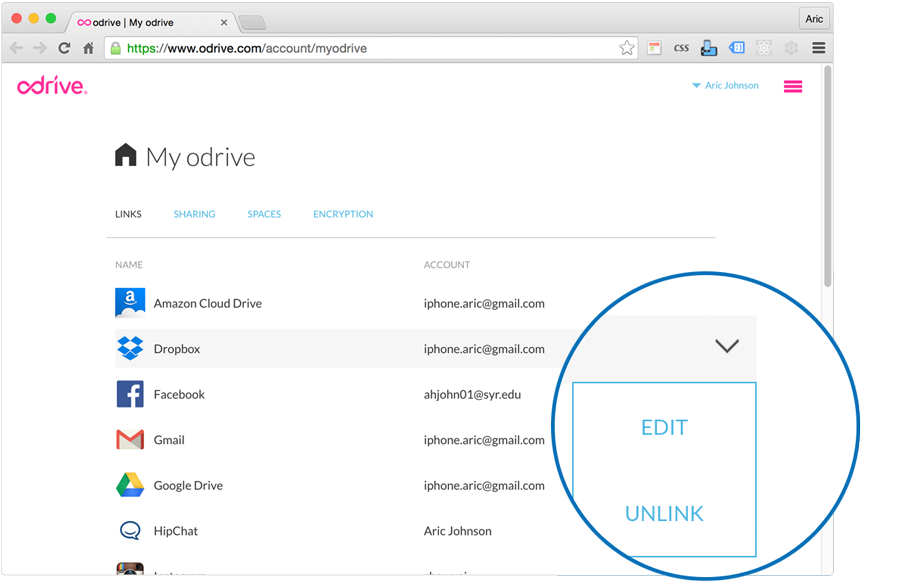
Task: Click the browser forward arrow
Action: pos(40,48)
